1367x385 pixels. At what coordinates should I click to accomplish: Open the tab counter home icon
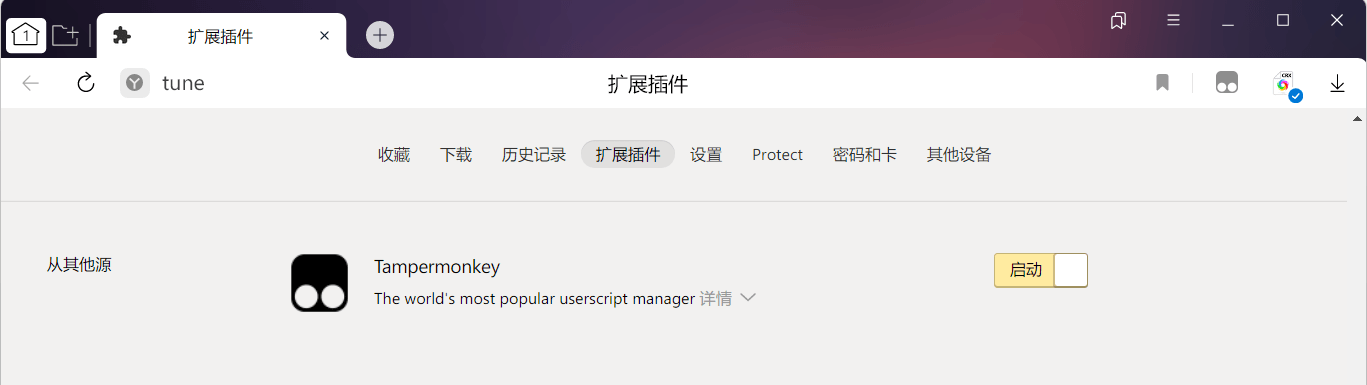[26, 36]
